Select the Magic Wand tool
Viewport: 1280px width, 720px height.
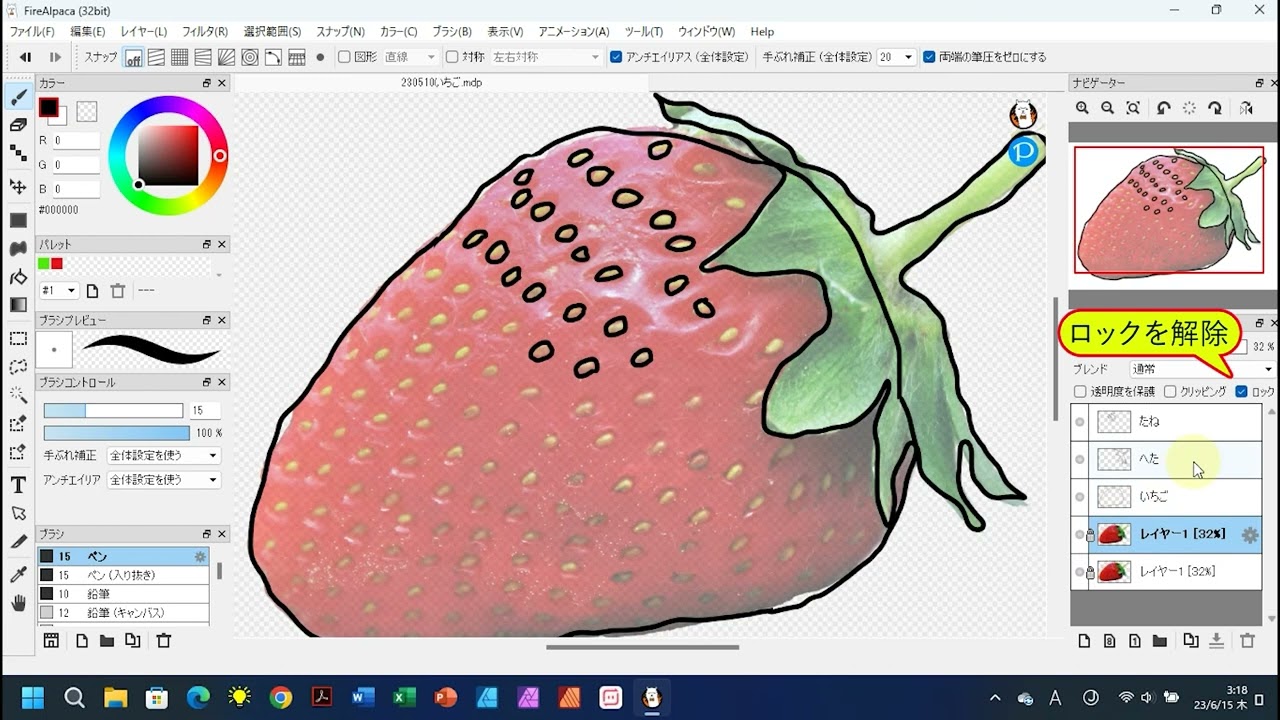tap(18, 395)
